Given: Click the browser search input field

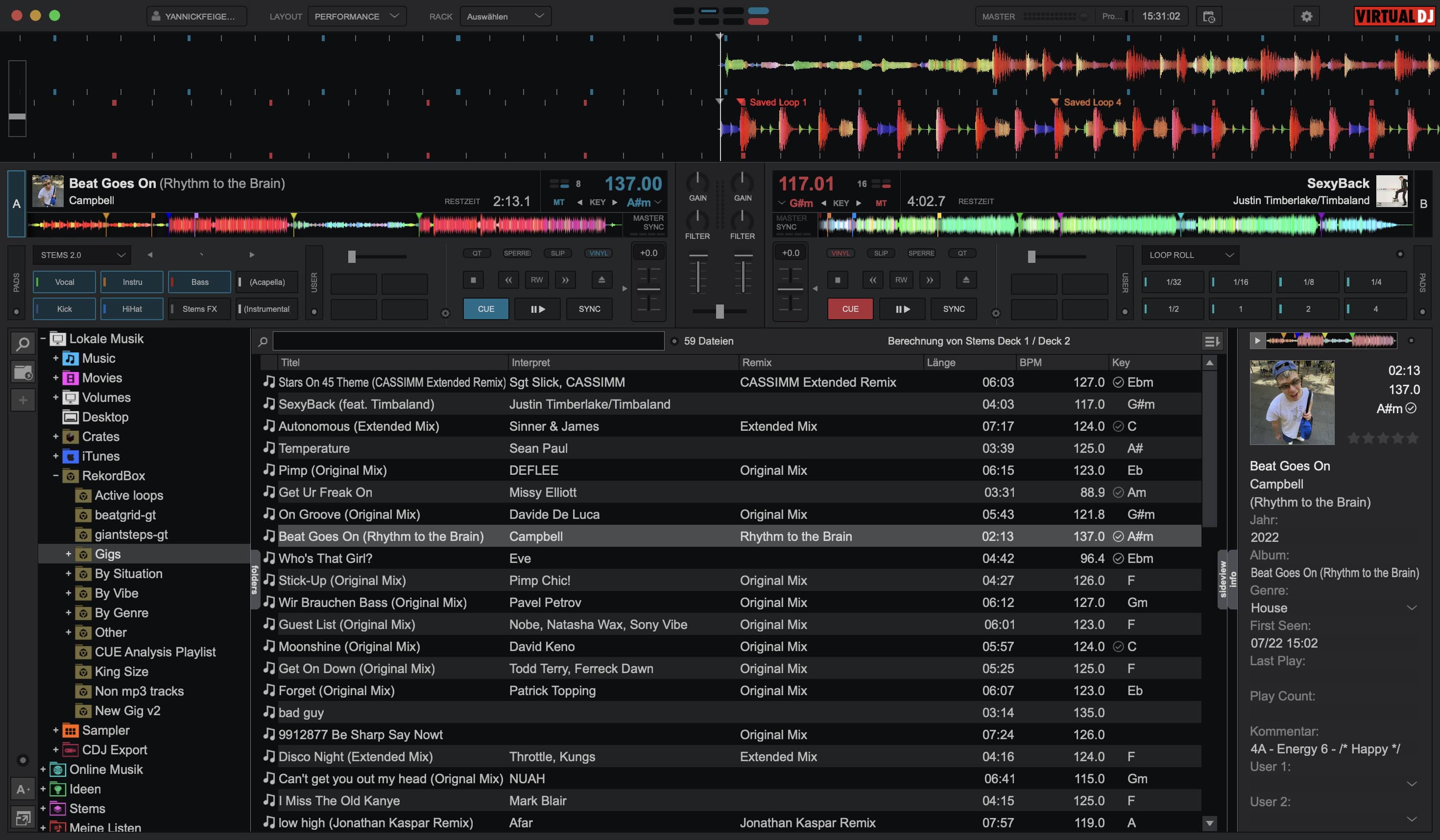Looking at the screenshot, I should [468, 342].
